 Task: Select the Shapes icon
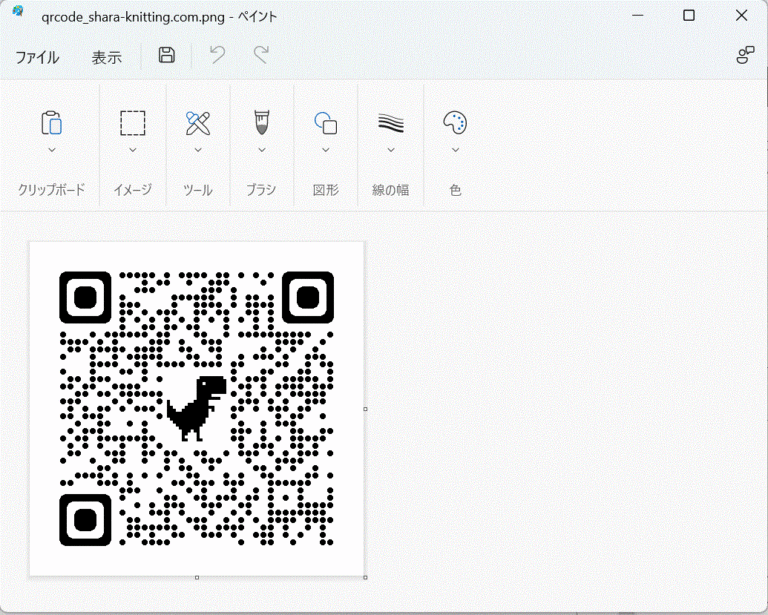coord(325,123)
